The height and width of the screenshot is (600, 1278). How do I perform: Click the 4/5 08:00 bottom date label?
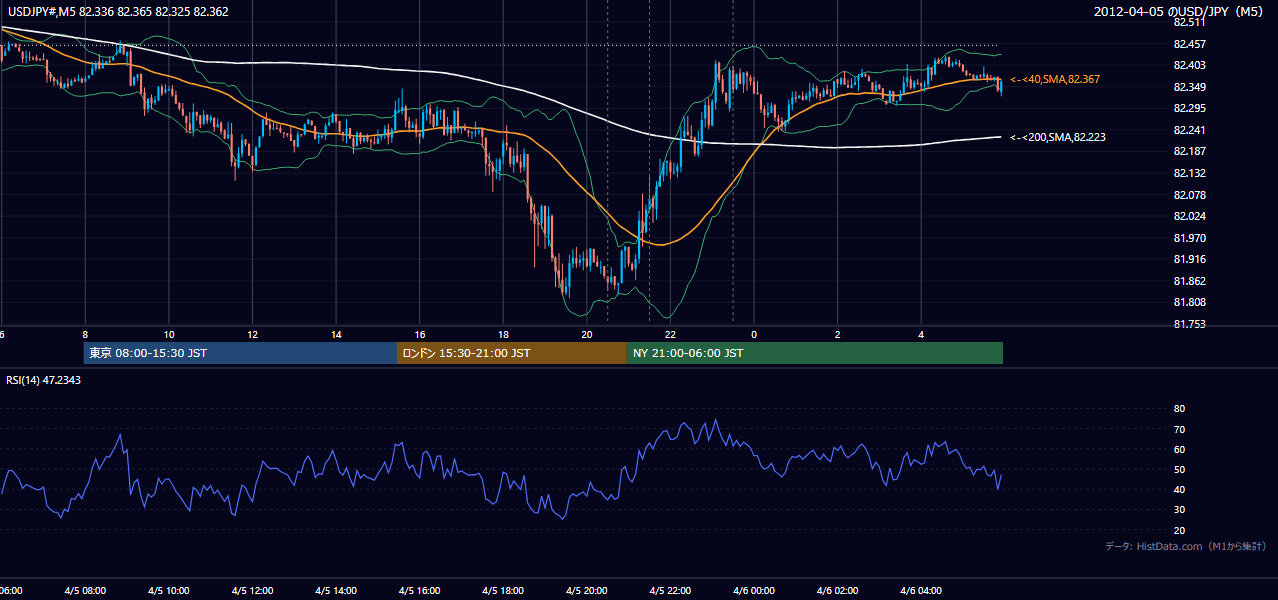pos(85,591)
